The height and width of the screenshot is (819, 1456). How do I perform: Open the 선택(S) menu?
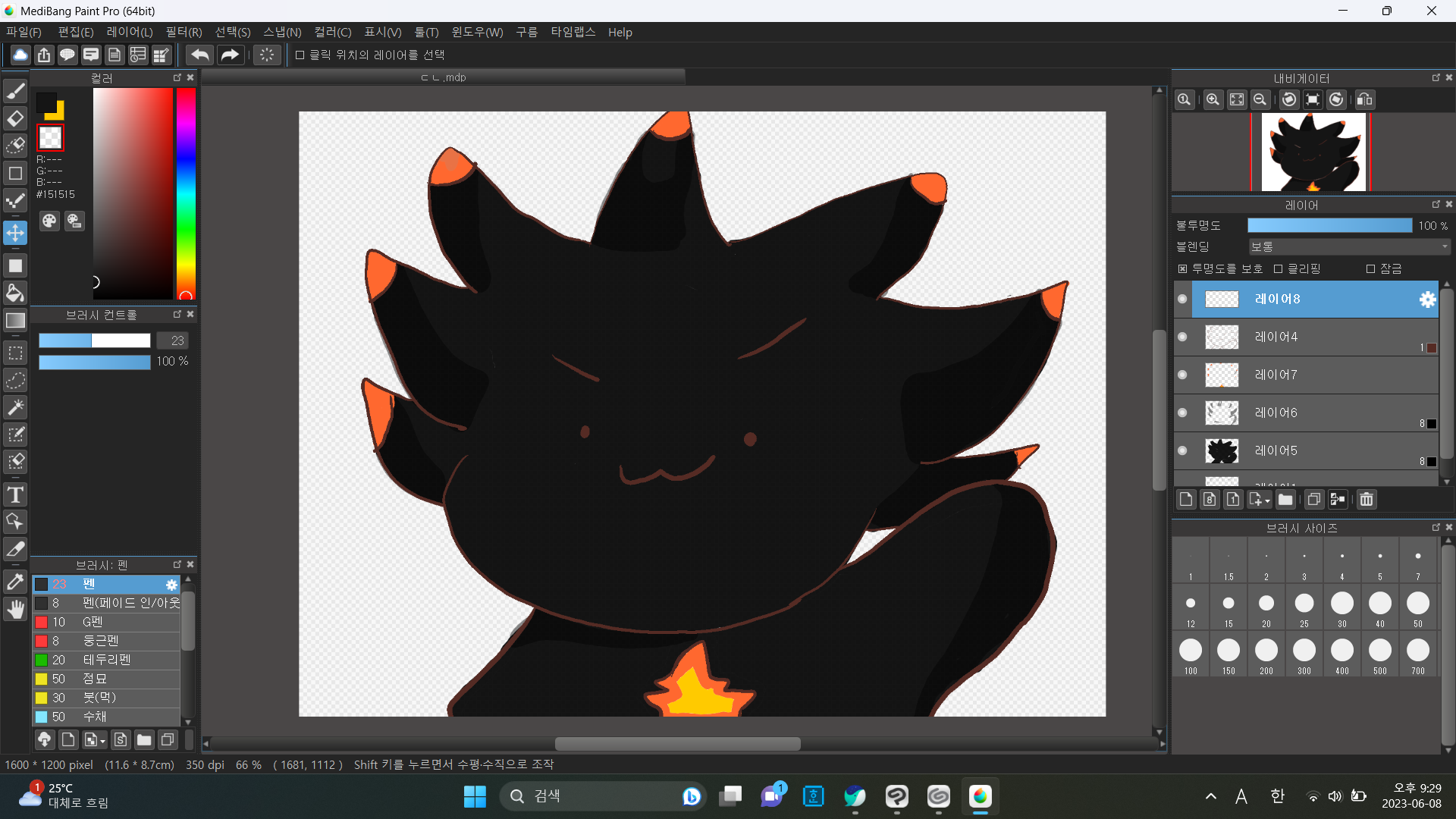pos(233,32)
